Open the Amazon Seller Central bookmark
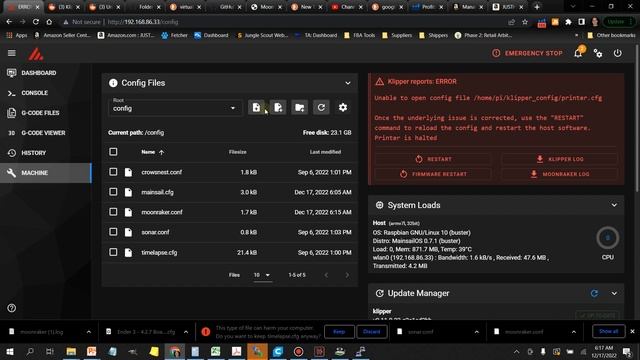The image size is (640, 360). coord(62,35)
